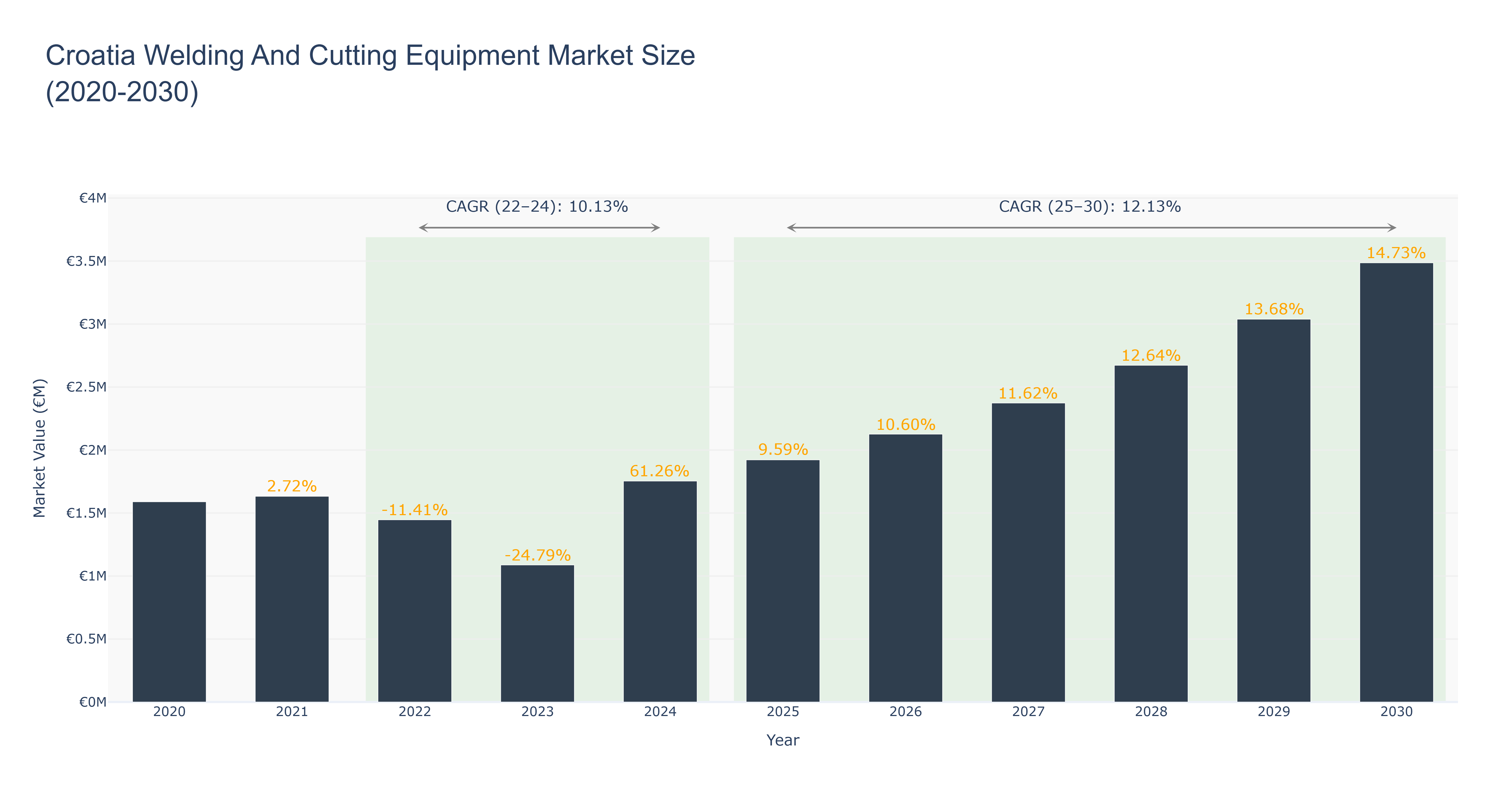
Task: Click the 2026 x-axis year label
Action: (x=905, y=712)
